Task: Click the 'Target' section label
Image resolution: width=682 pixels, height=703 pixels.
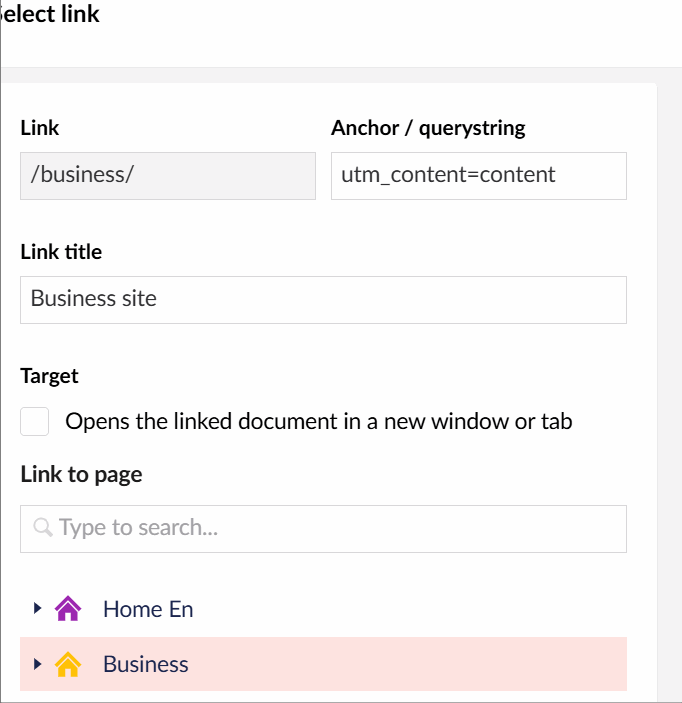Action: [49, 376]
